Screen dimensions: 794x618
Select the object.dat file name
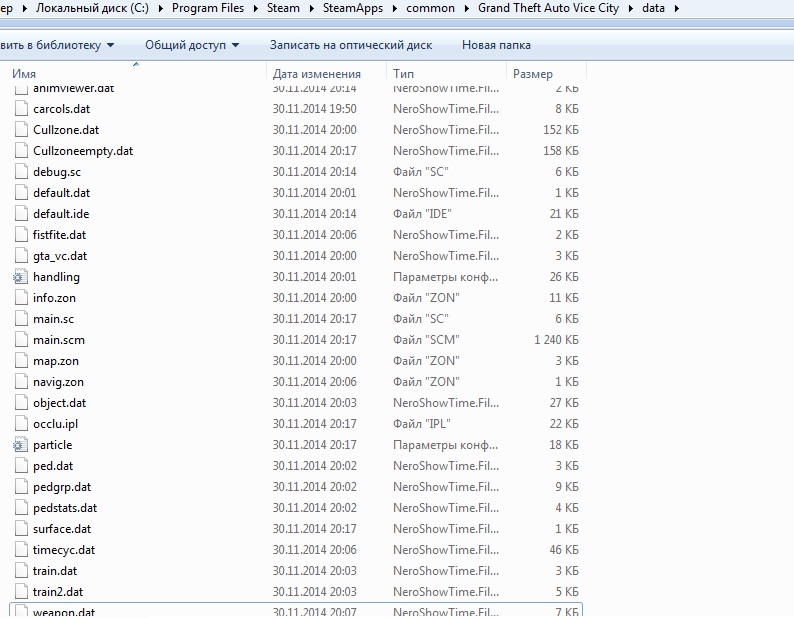pyautogui.click(x=59, y=403)
